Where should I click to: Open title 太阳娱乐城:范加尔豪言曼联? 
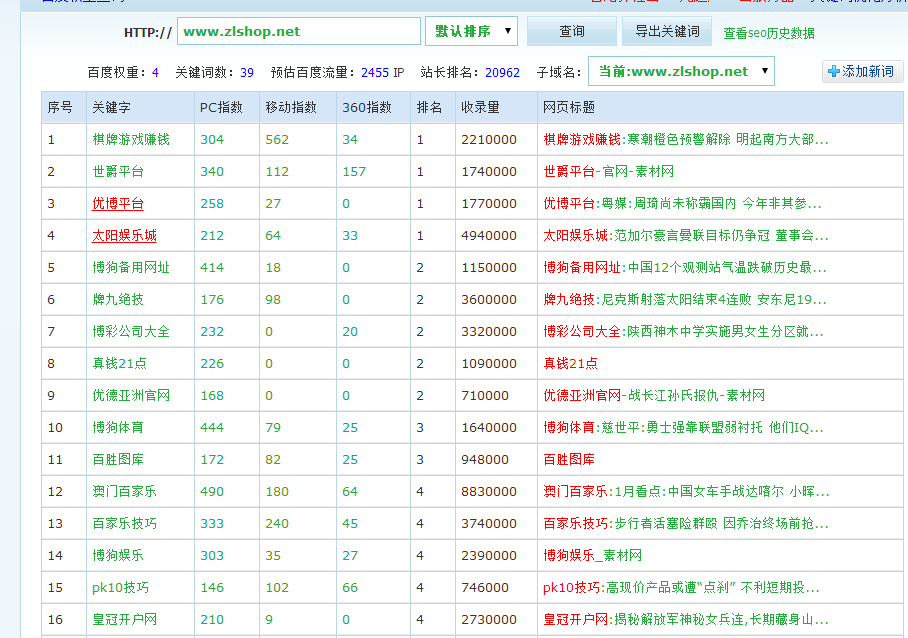pyautogui.click(x=686, y=236)
